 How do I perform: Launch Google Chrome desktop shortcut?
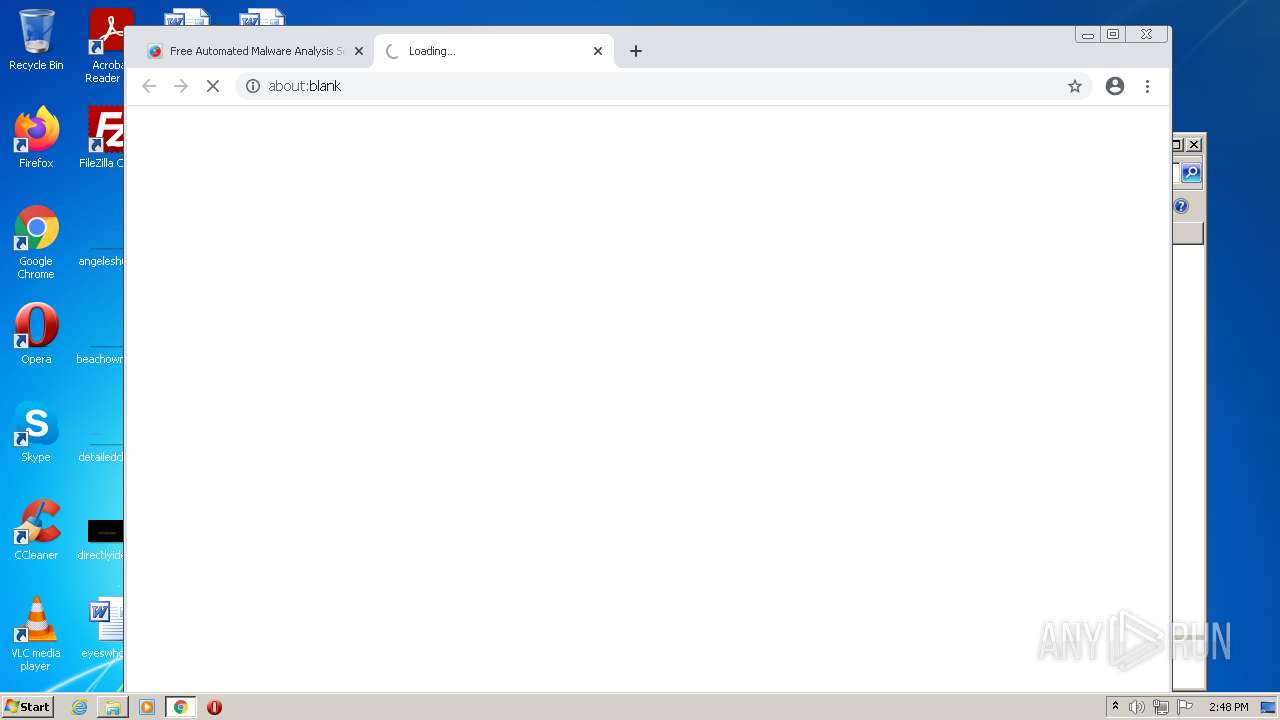(36, 242)
